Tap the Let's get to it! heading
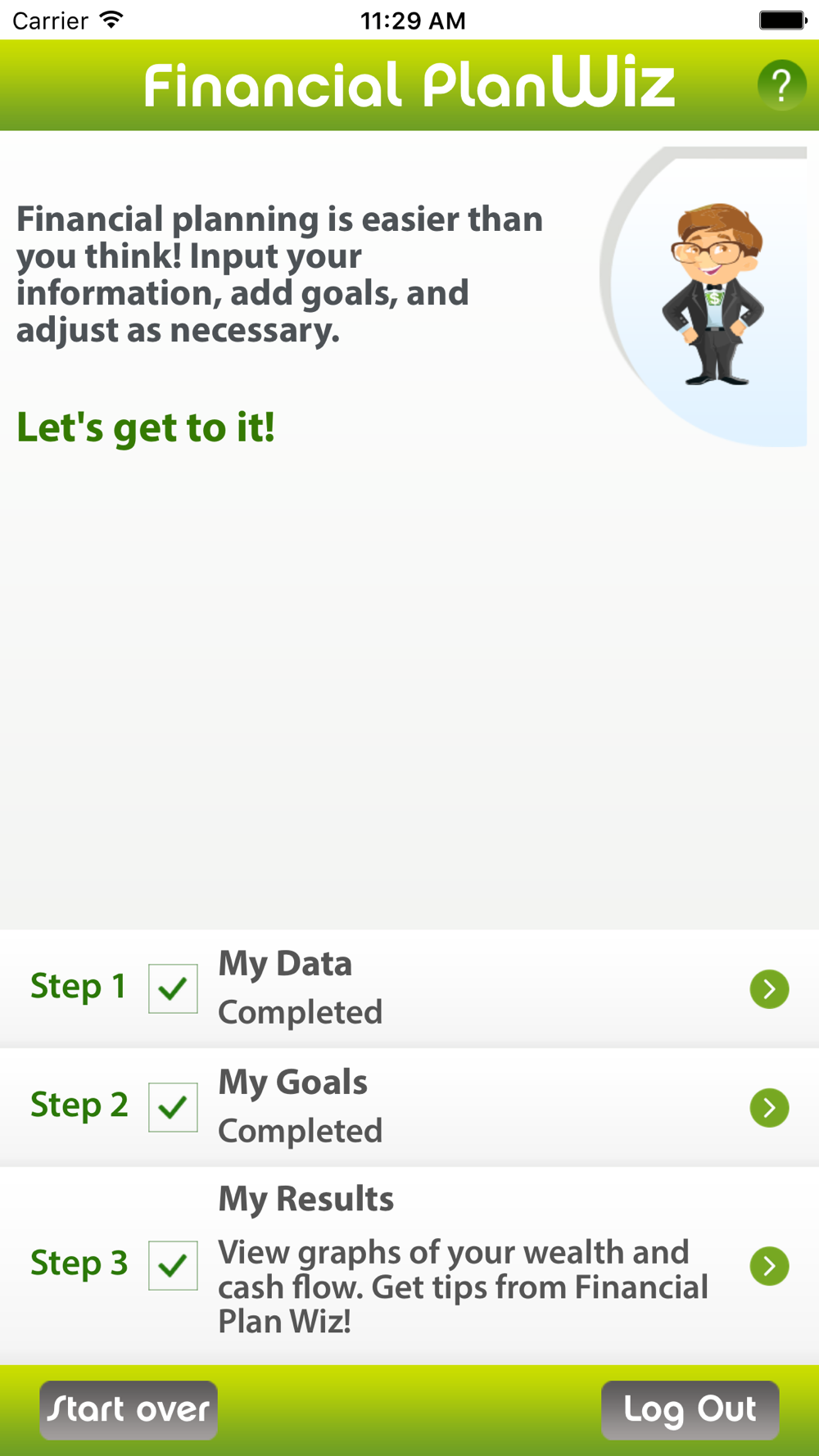Viewport: 819px width, 1456px height. [x=146, y=428]
